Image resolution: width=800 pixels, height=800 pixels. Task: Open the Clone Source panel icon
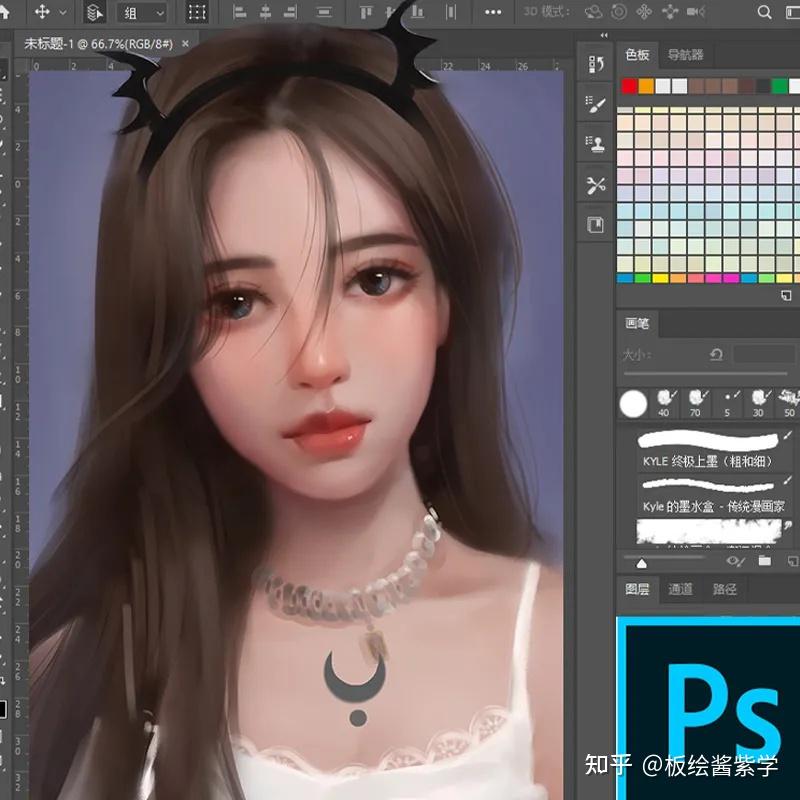click(595, 144)
